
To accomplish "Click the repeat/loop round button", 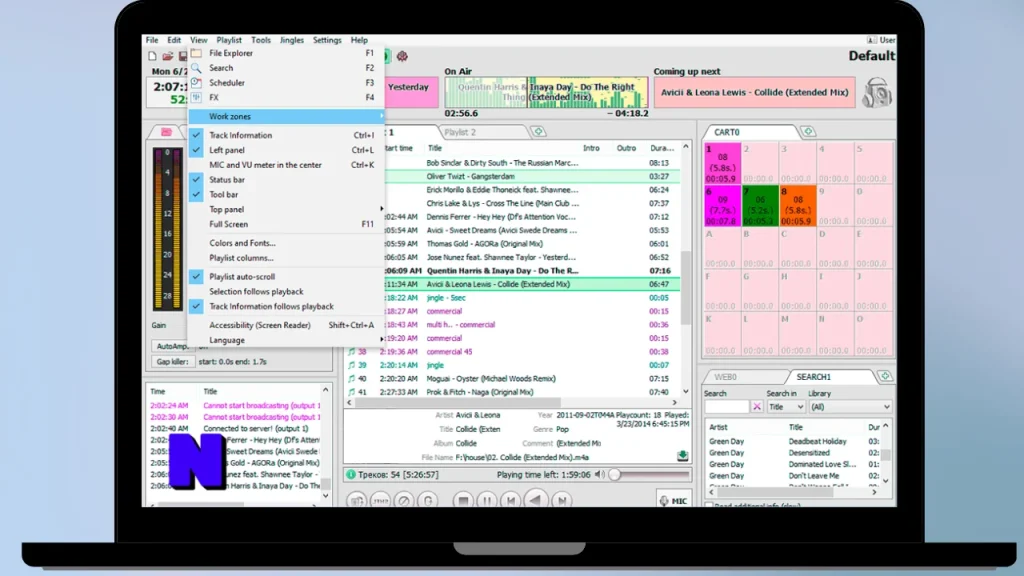I will point(428,500).
